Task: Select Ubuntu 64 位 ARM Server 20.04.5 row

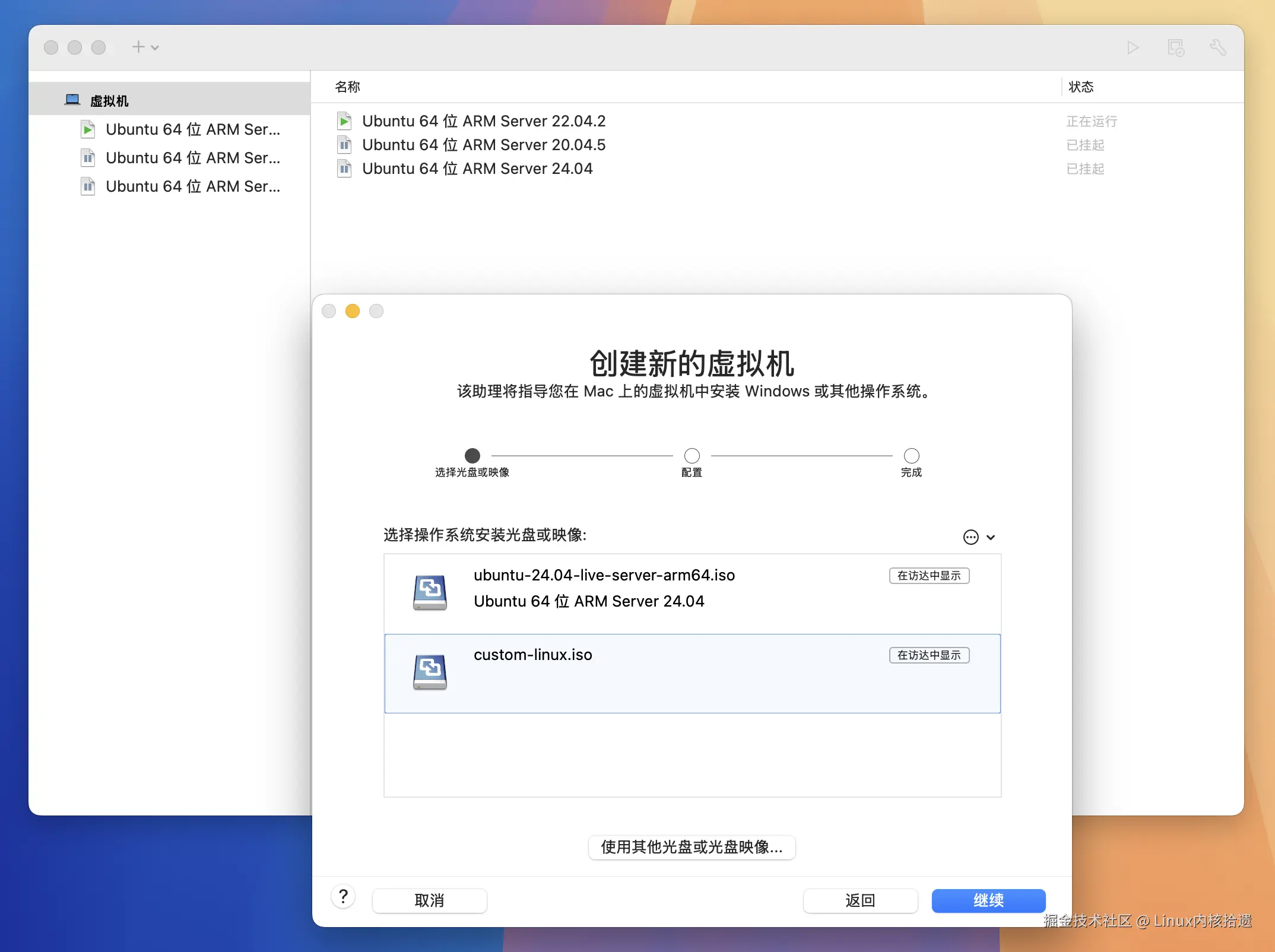Action: 483,145
